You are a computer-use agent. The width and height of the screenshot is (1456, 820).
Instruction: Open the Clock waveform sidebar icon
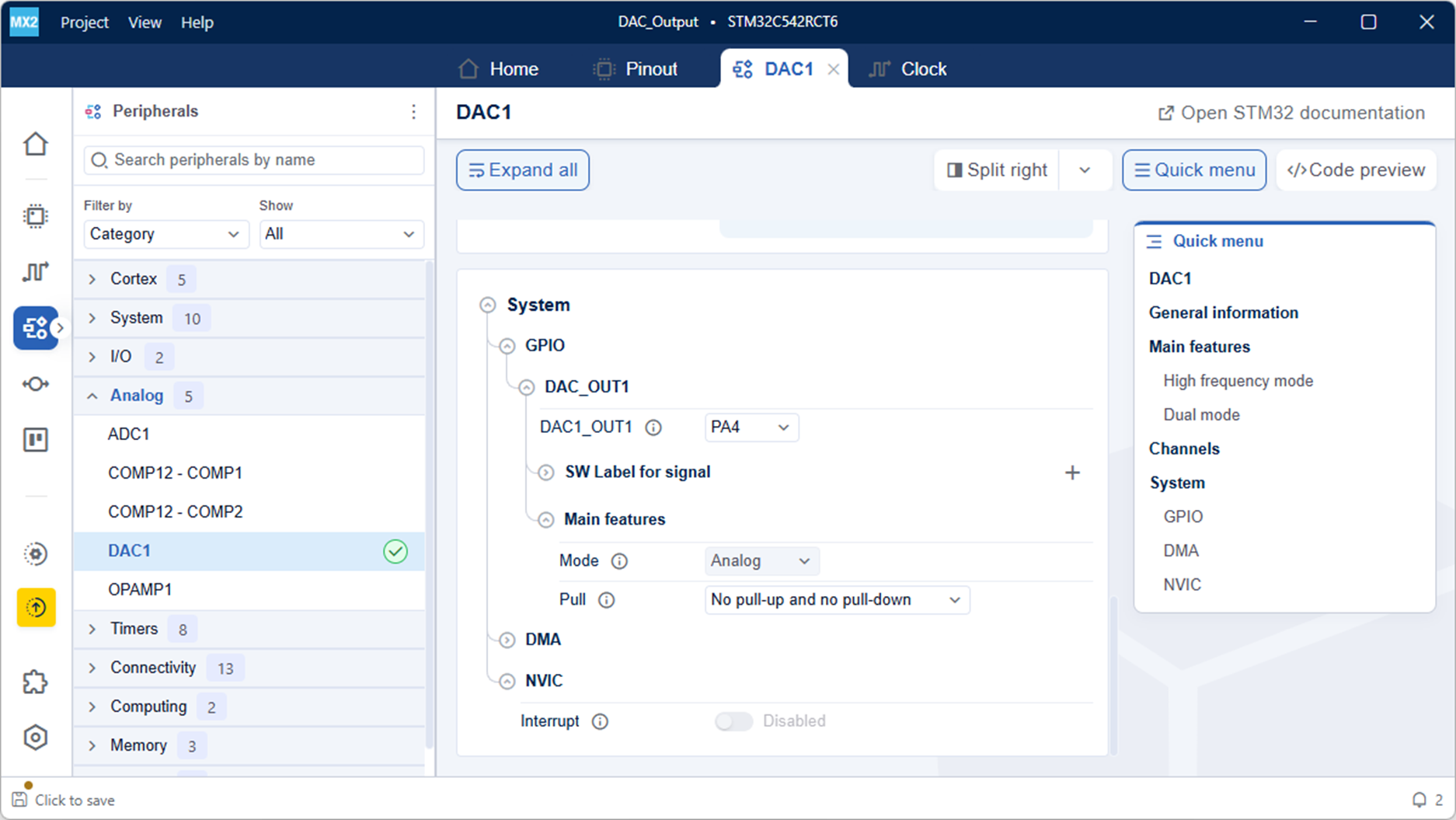coord(36,271)
